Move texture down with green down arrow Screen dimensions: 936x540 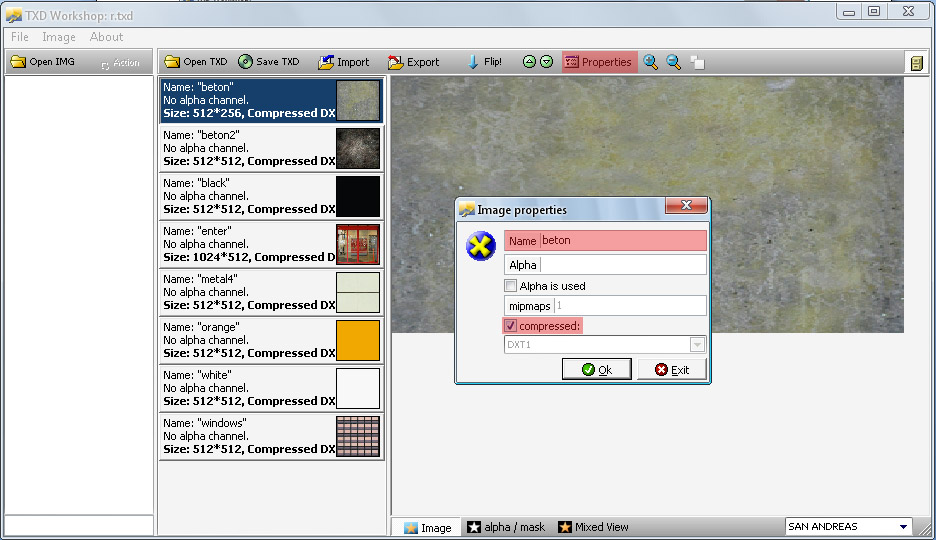(x=547, y=62)
